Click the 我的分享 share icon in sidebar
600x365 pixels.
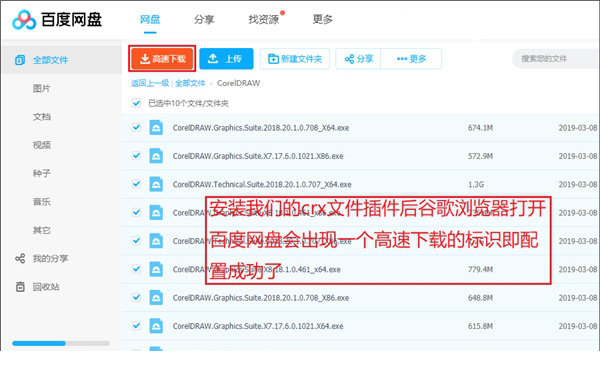pyautogui.click(x=20, y=259)
